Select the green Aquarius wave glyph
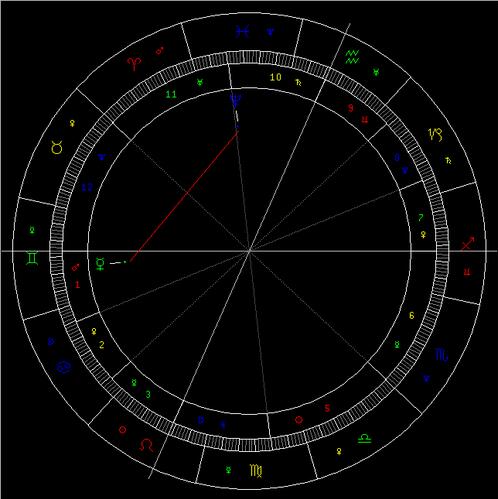This screenshot has height=499, width=498. coord(352,57)
